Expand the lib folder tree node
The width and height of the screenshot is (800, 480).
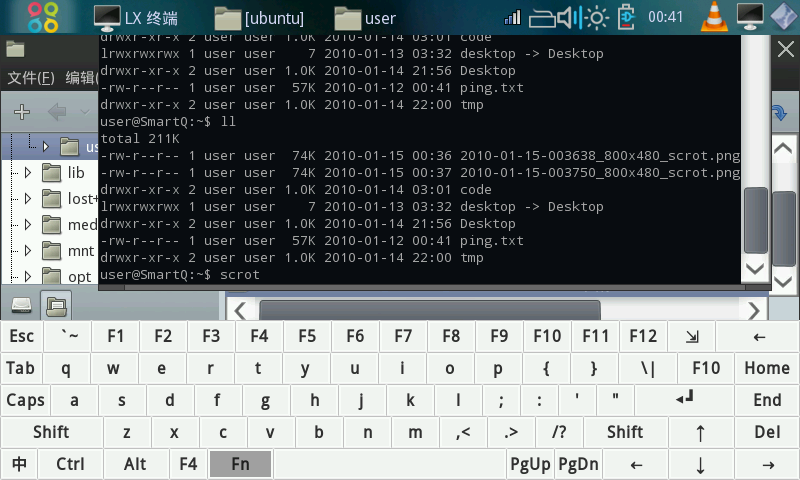(x=27, y=173)
